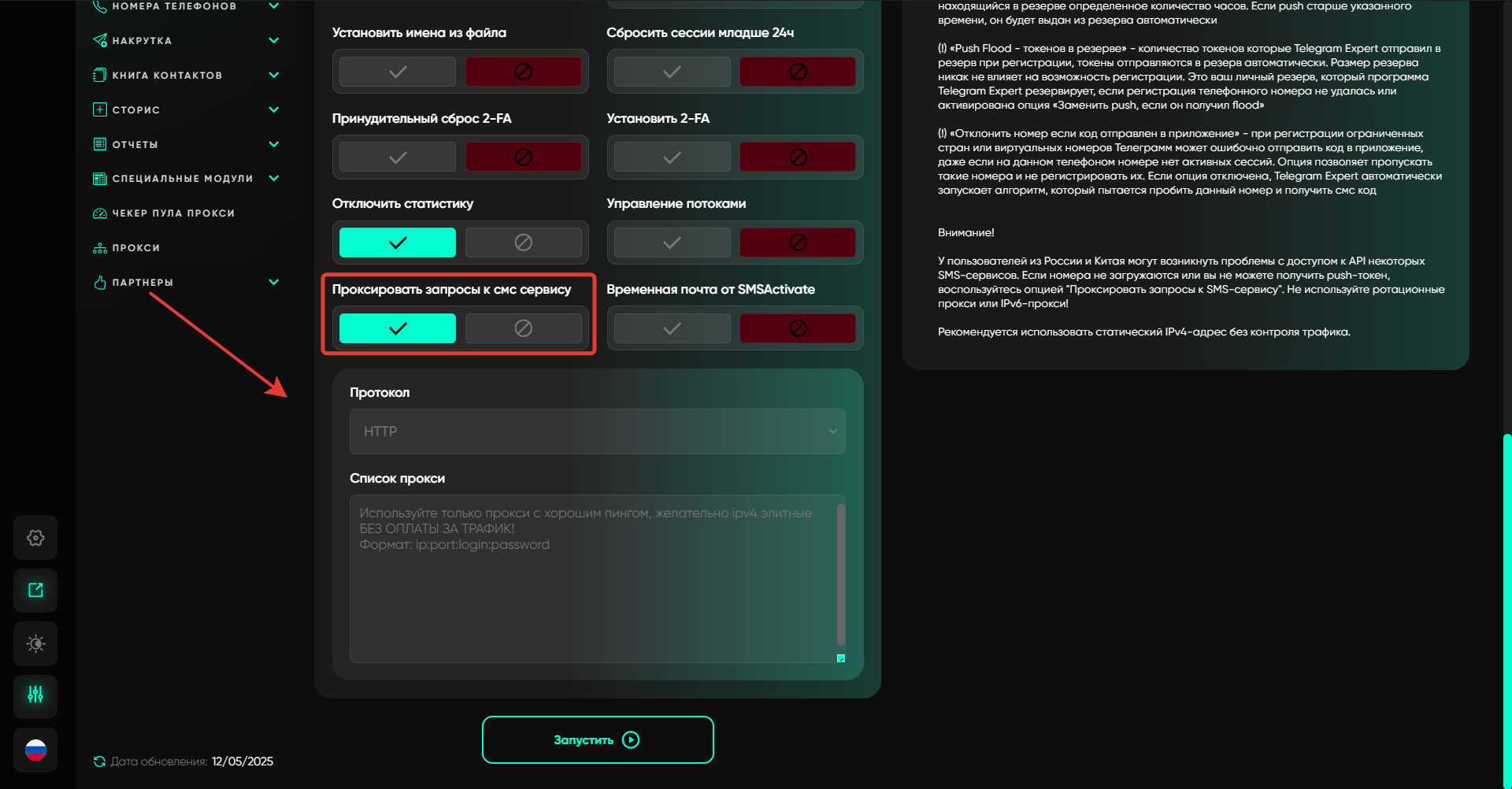This screenshot has width=1512, height=789.
Task: Open the Чекер пула прокси menu item
Action: tap(172, 213)
